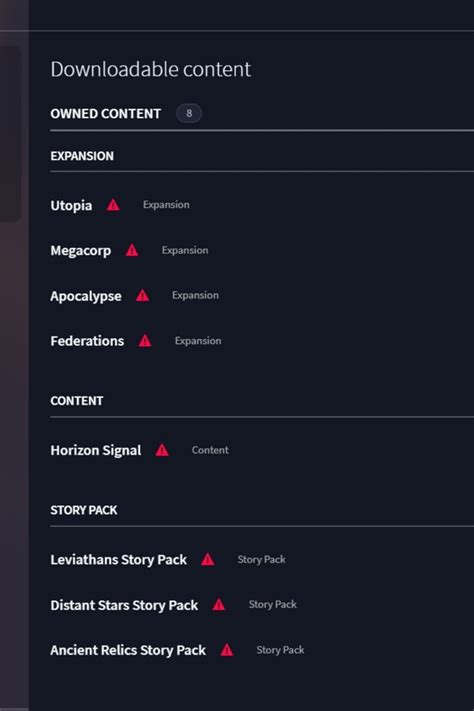Click the red alert icon by Apocalypse
The height and width of the screenshot is (711, 474).
(x=142, y=296)
